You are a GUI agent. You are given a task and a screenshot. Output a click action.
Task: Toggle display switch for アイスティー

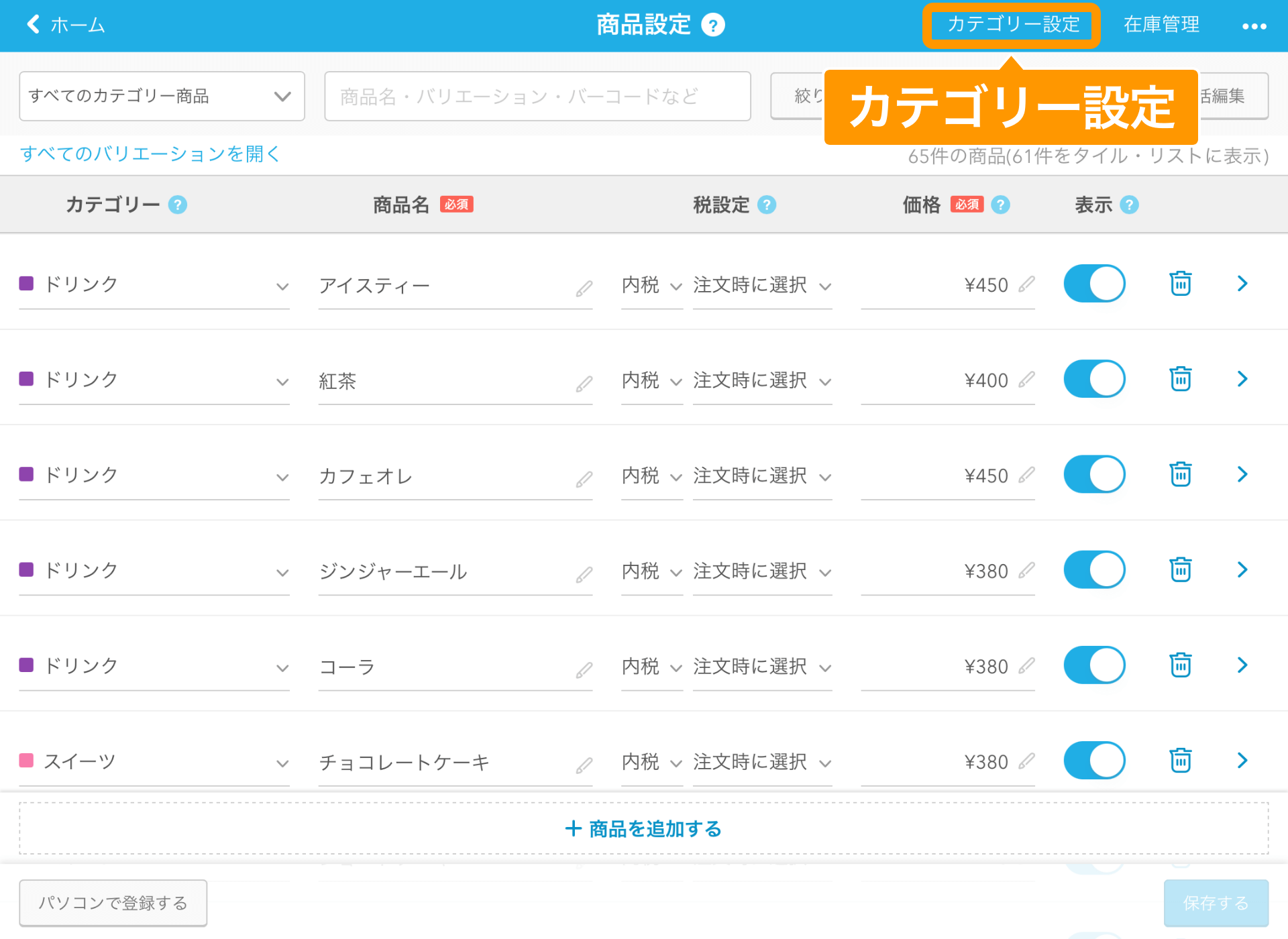click(1094, 284)
